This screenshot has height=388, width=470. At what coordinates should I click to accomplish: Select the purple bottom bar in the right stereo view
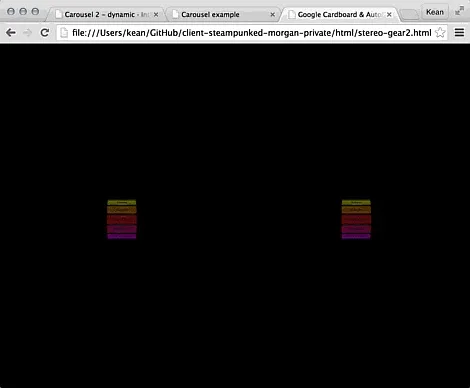(x=356, y=236)
